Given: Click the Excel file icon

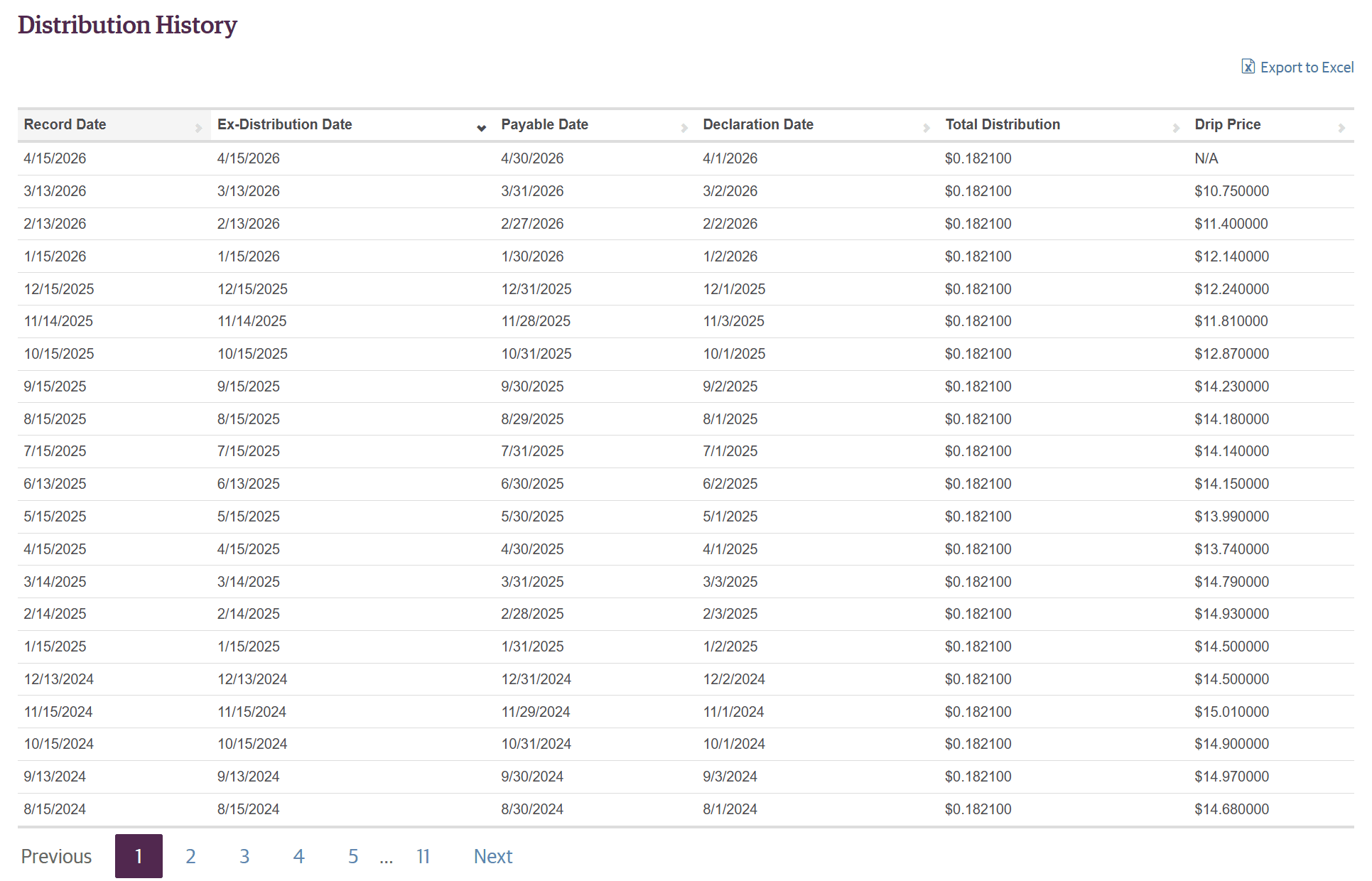Looking at the screenshot, I should 1248,66.
